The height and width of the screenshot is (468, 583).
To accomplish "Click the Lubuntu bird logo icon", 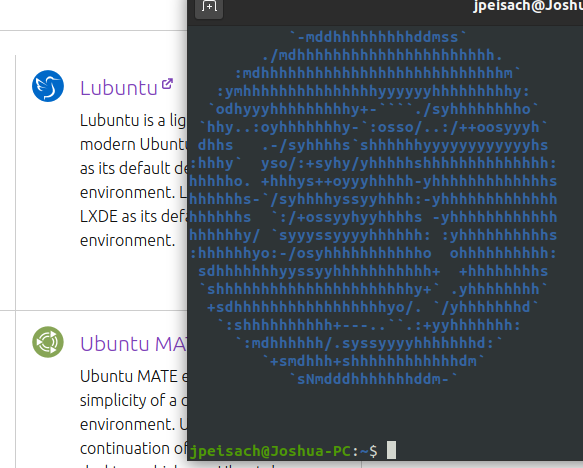I will 48,86.
